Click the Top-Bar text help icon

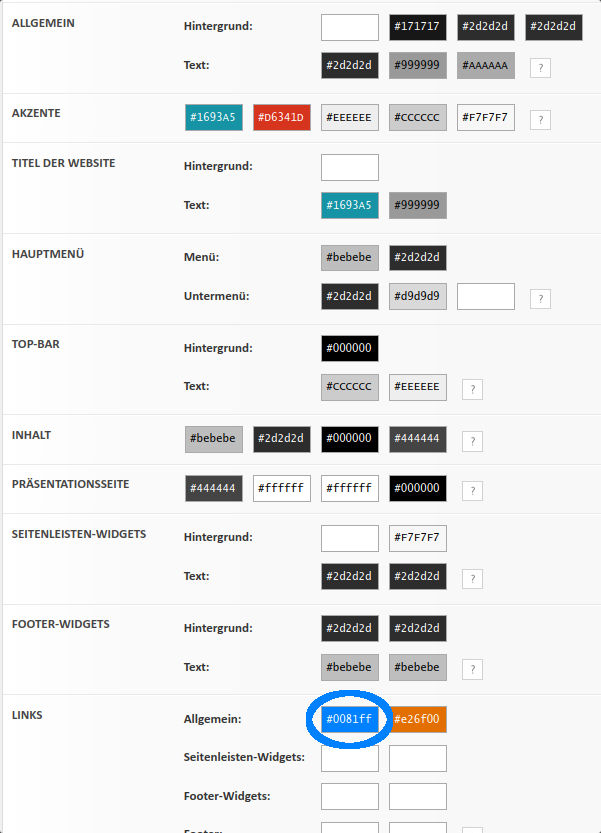pyautogui.click(x=472, y=389)
